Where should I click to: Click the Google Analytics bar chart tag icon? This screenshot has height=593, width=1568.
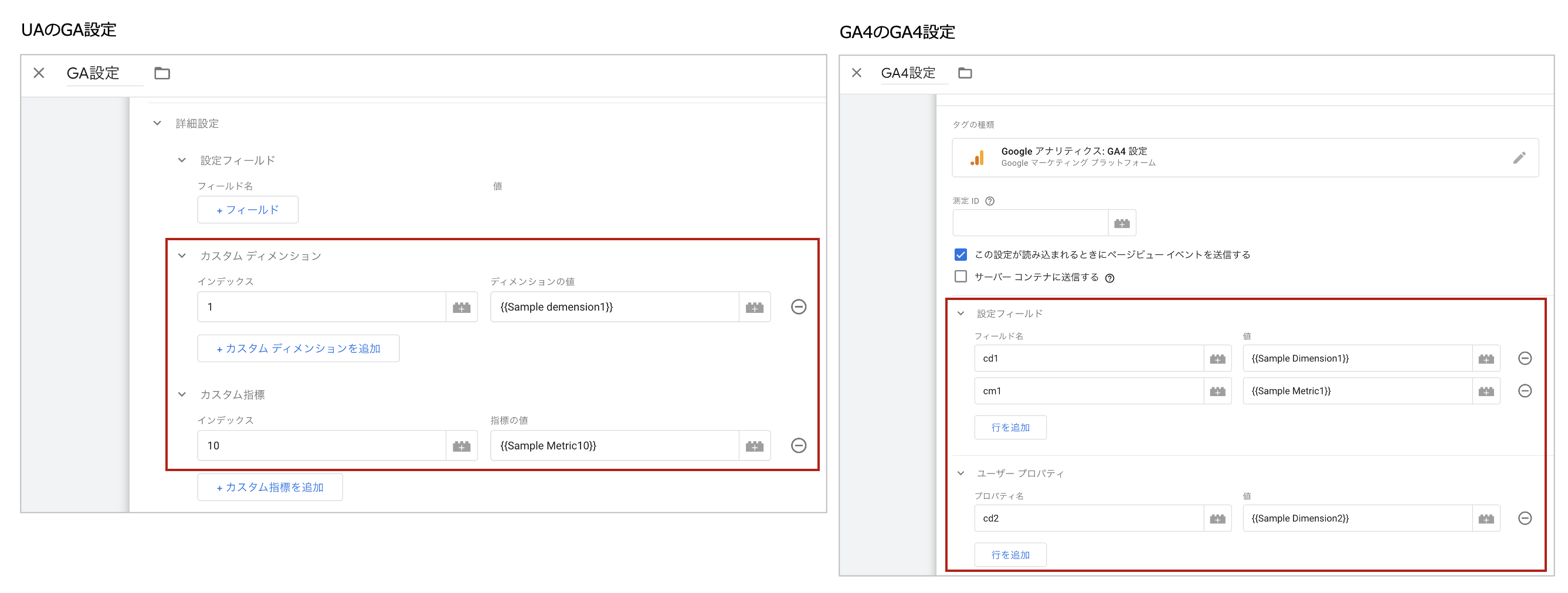977,158
